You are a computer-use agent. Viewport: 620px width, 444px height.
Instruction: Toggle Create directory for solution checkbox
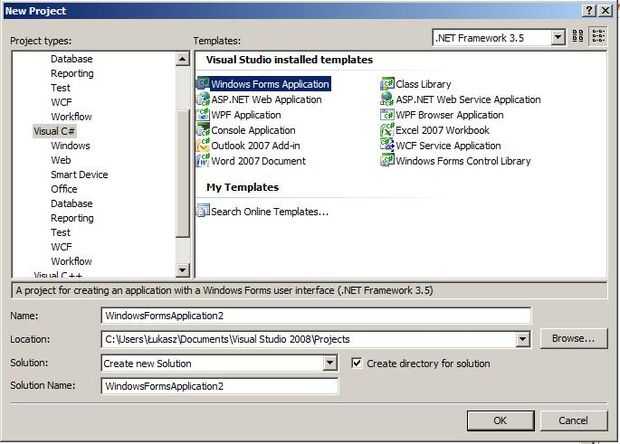(357, 363)
